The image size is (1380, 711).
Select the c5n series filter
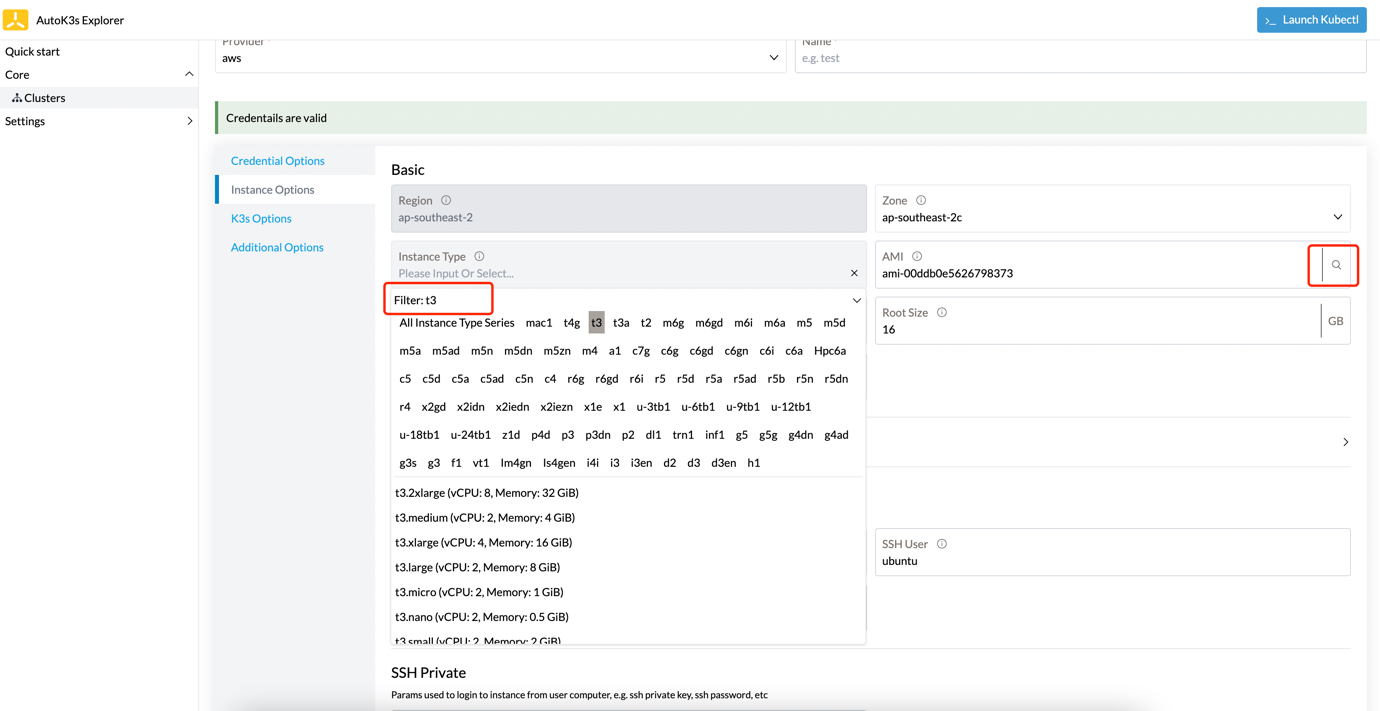(x=524, y=379)
